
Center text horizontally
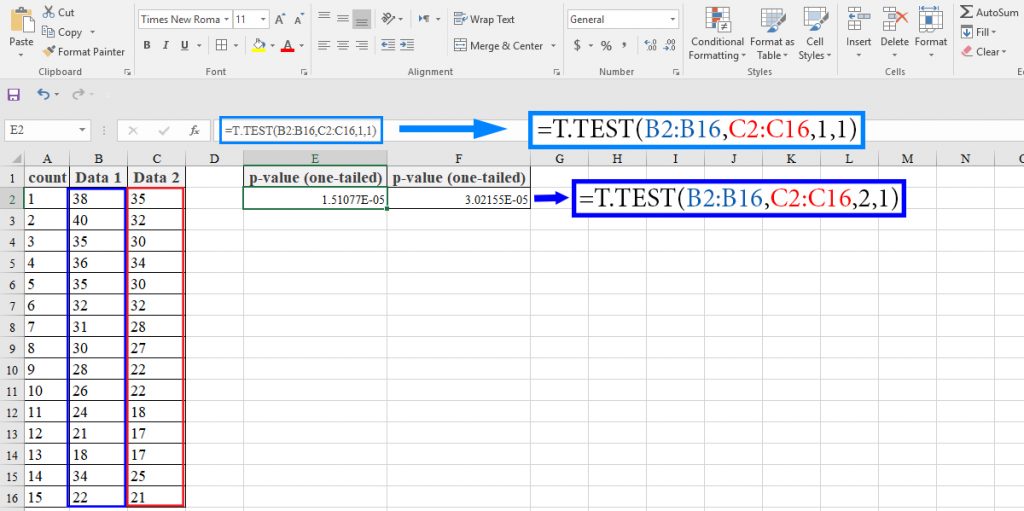click(343, 46)
